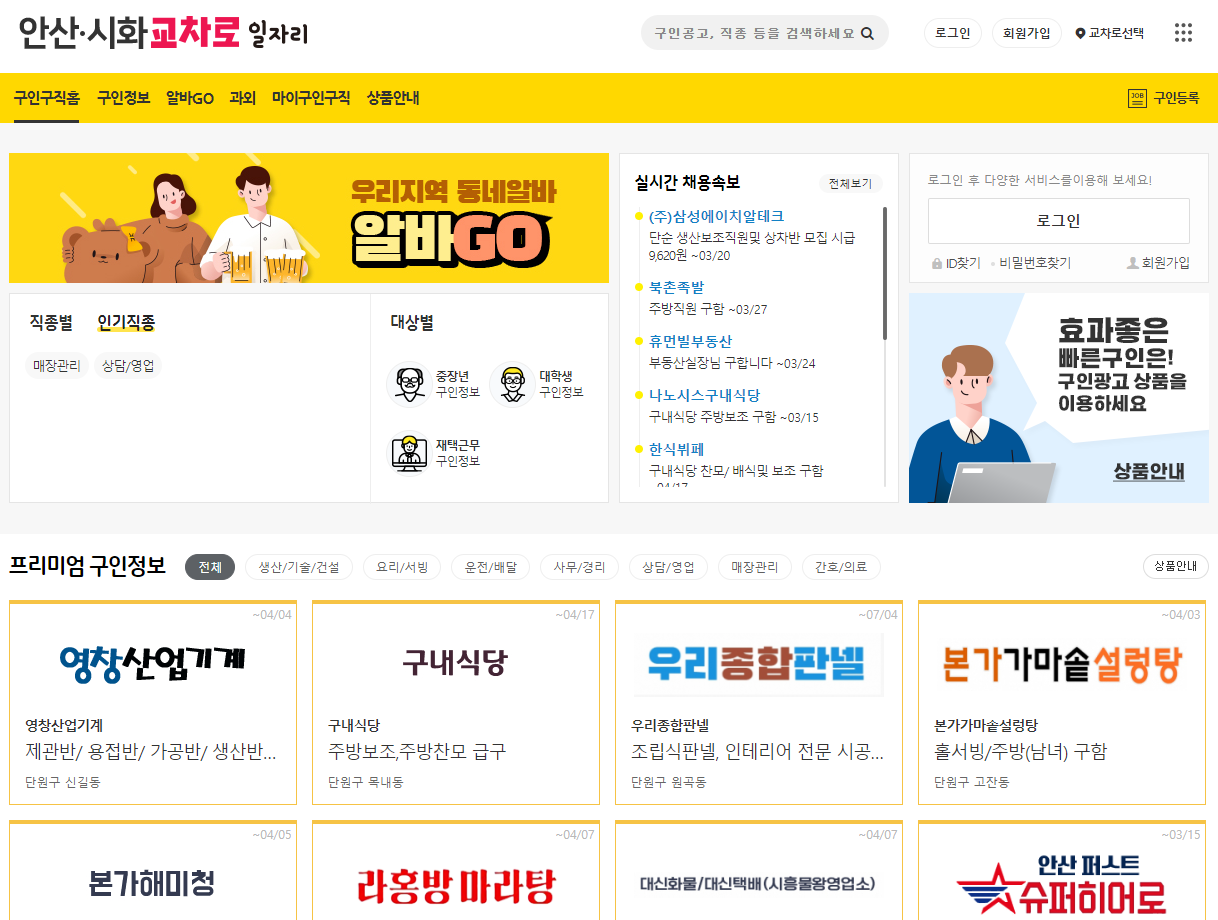Open the 안산 퍼스트 슈퍼히어로 job card

tap(1062, 870)
